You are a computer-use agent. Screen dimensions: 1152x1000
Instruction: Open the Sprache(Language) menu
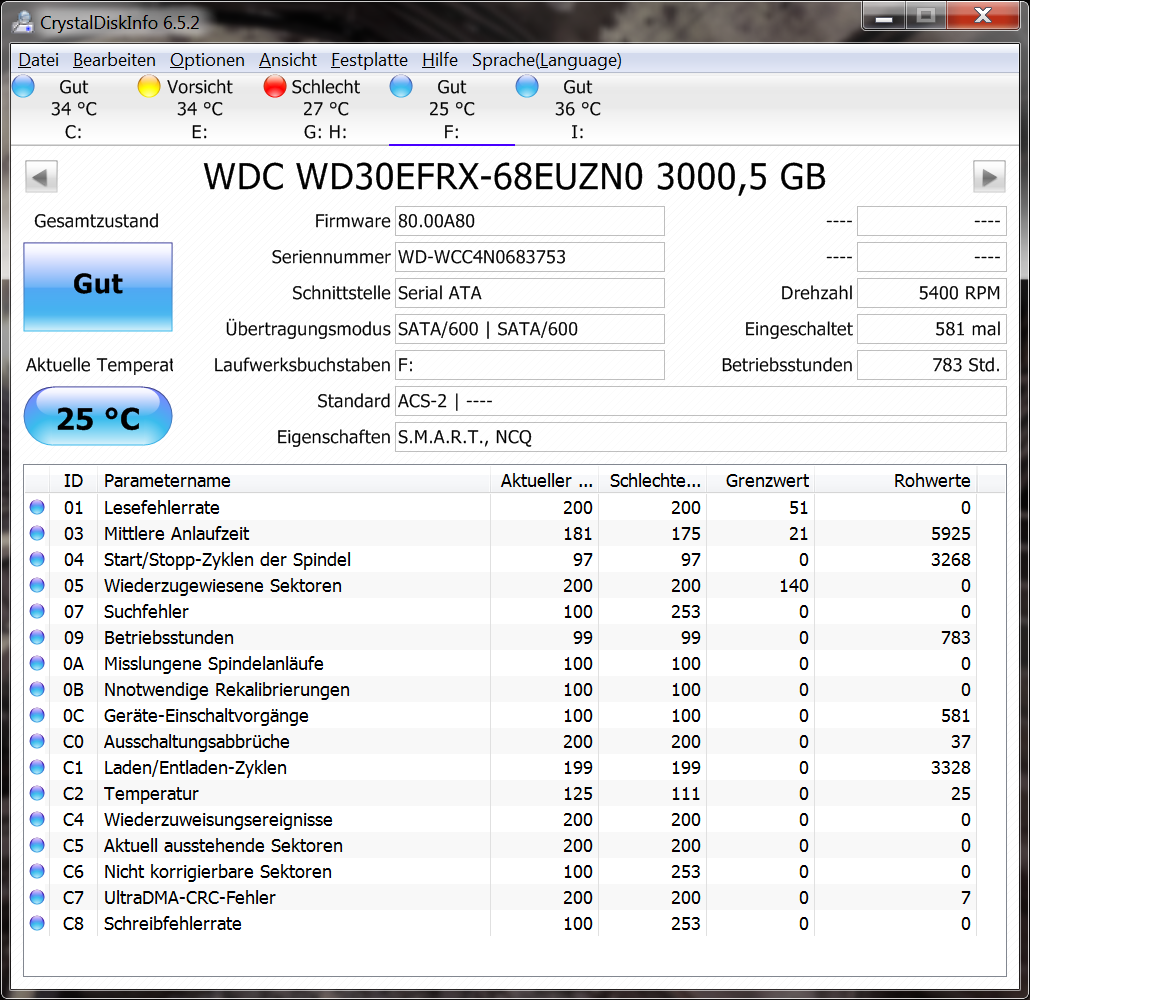point(547,60)
